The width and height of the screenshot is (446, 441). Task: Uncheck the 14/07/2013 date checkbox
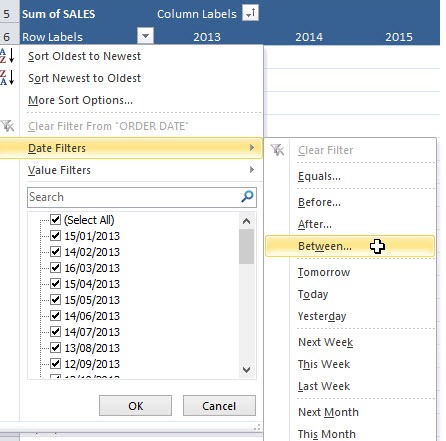(x=55, y=331)
